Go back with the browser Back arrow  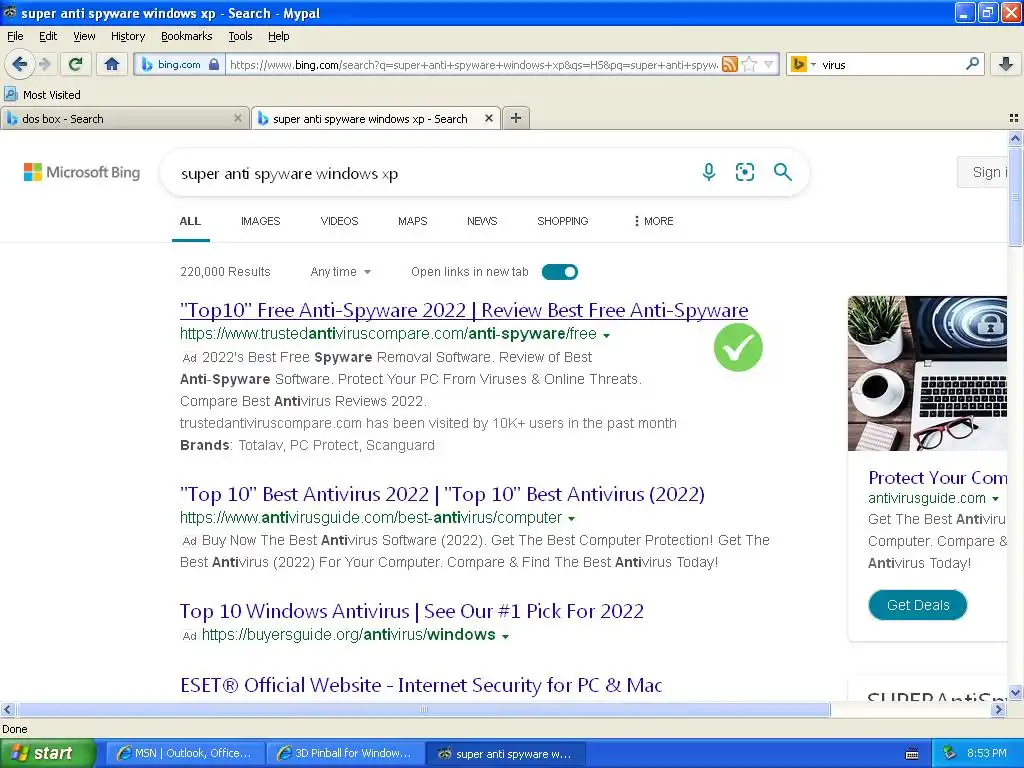coord(20,64)
